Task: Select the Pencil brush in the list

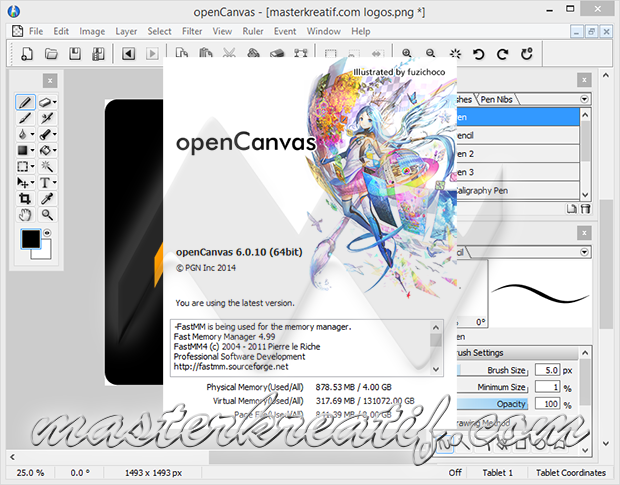Action: coord(518,136)
